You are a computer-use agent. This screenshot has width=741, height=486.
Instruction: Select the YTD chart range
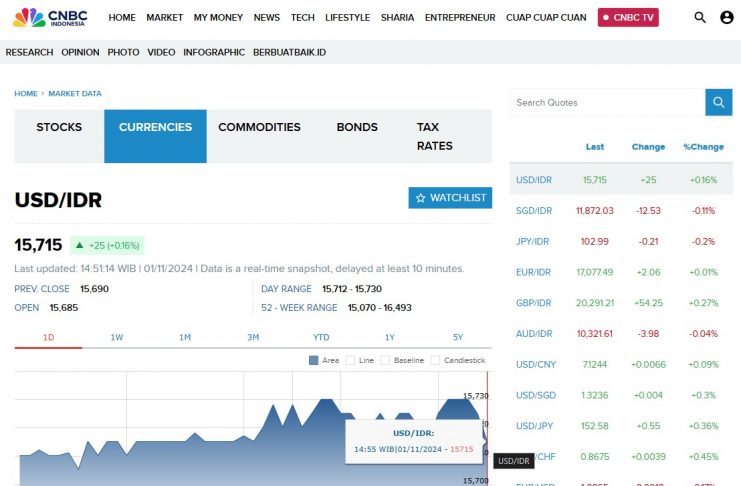click(321, 337)
